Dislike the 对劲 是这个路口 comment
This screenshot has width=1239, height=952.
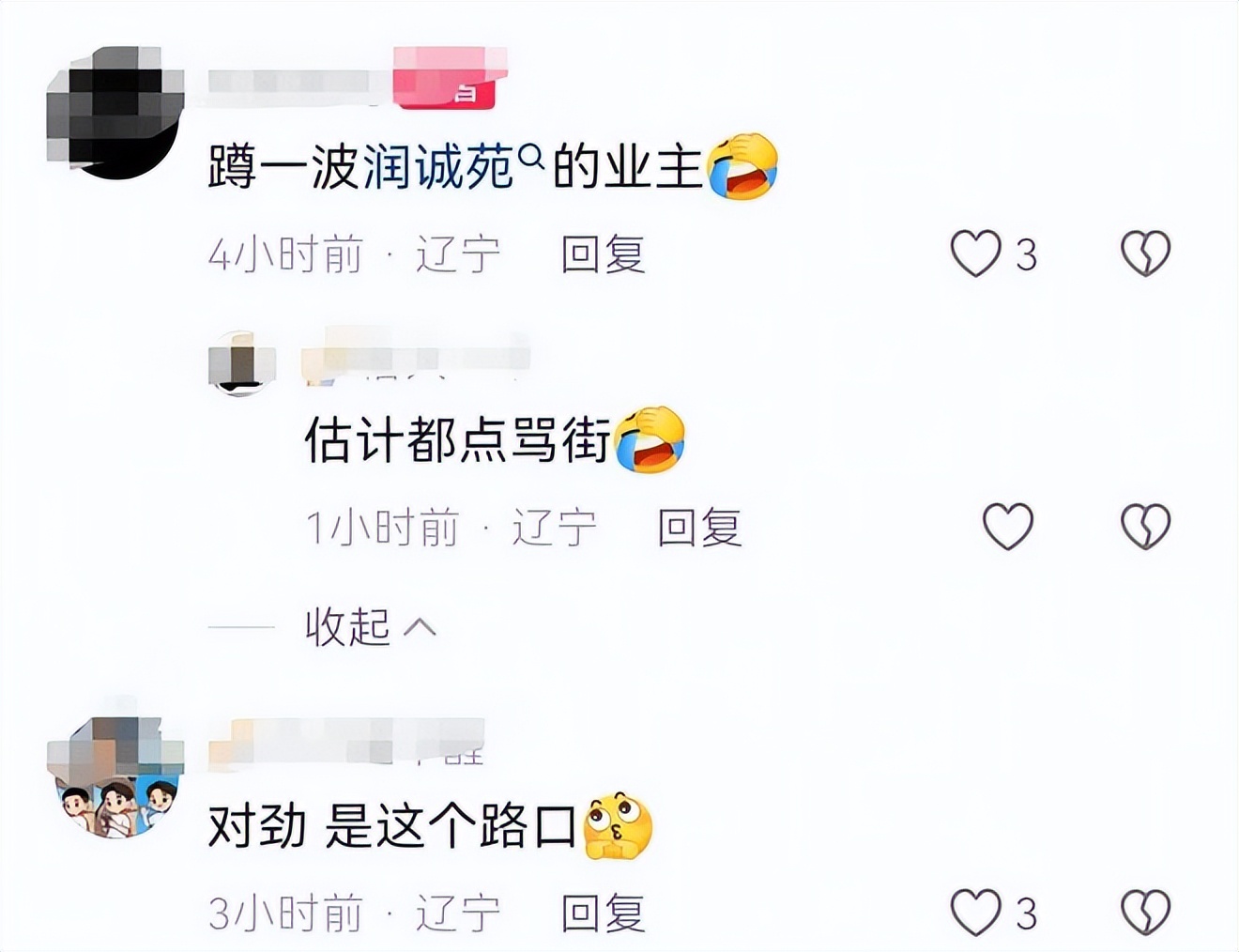[x=1146, y=913]
